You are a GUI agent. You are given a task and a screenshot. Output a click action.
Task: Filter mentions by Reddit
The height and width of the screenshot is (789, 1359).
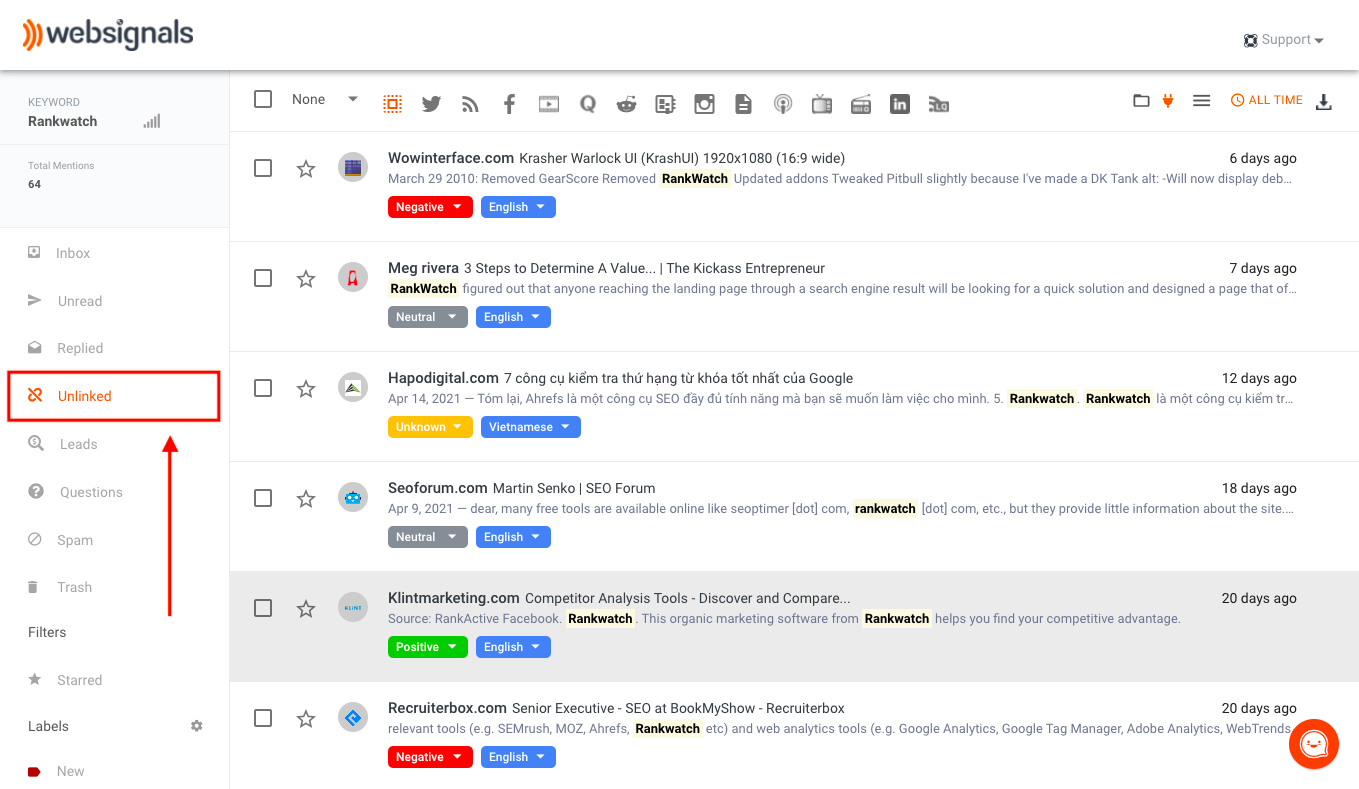point(626,103)
